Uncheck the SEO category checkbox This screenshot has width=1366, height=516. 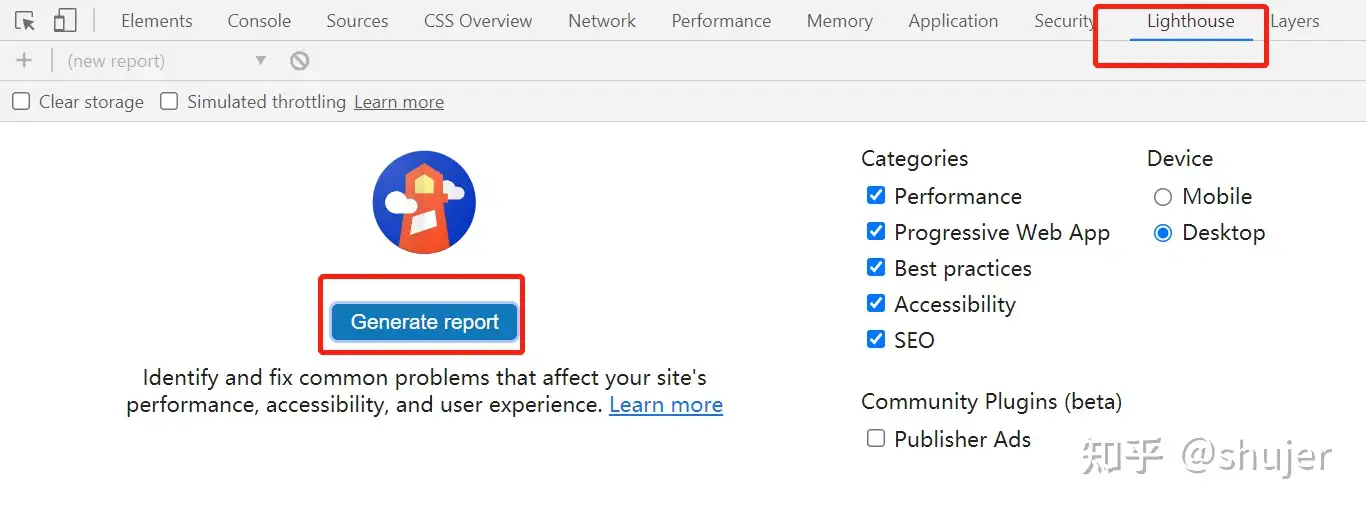tap(876, 339)
